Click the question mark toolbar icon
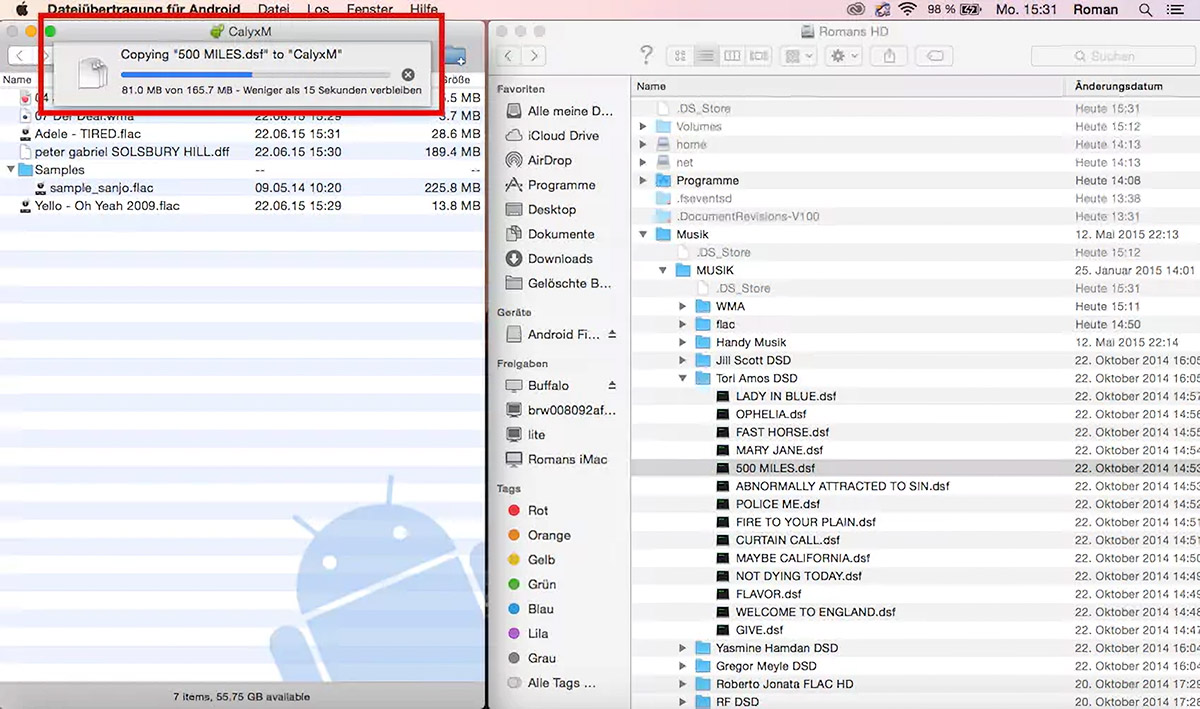The height and width of the screenshot is (709, 1200). coord(646,55)
